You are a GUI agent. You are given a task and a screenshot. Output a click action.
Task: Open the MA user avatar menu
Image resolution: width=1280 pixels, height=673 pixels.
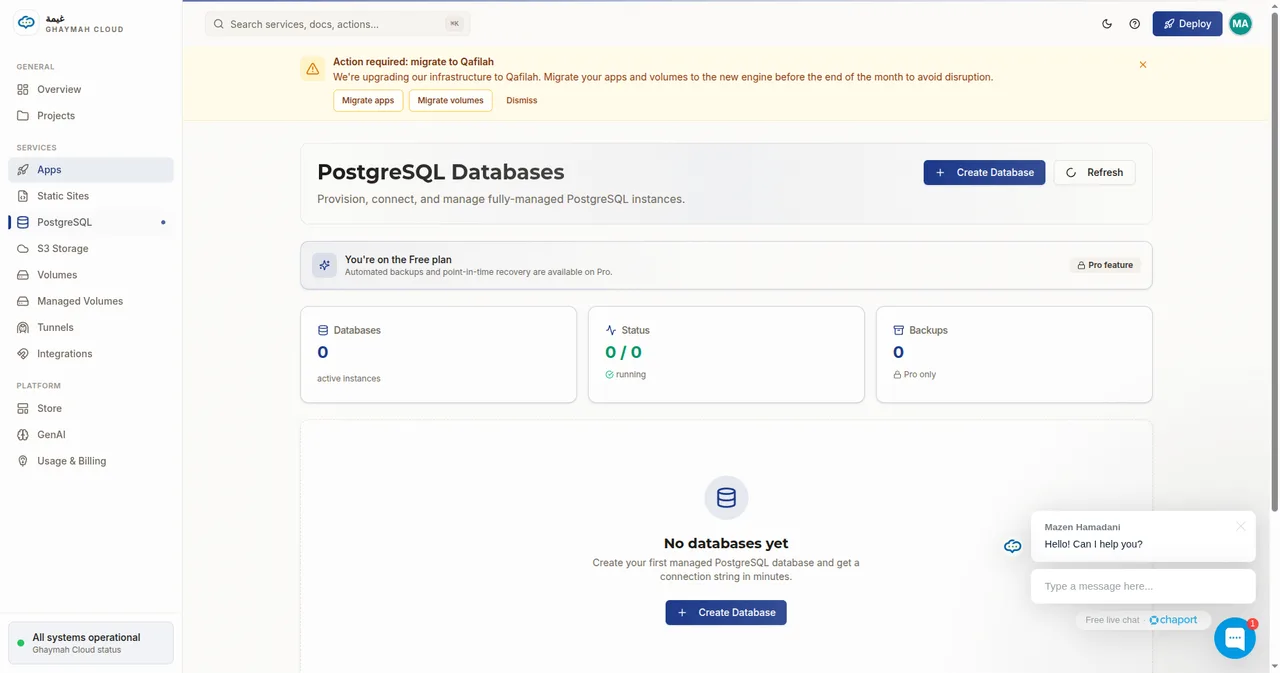pos(1240,24)
